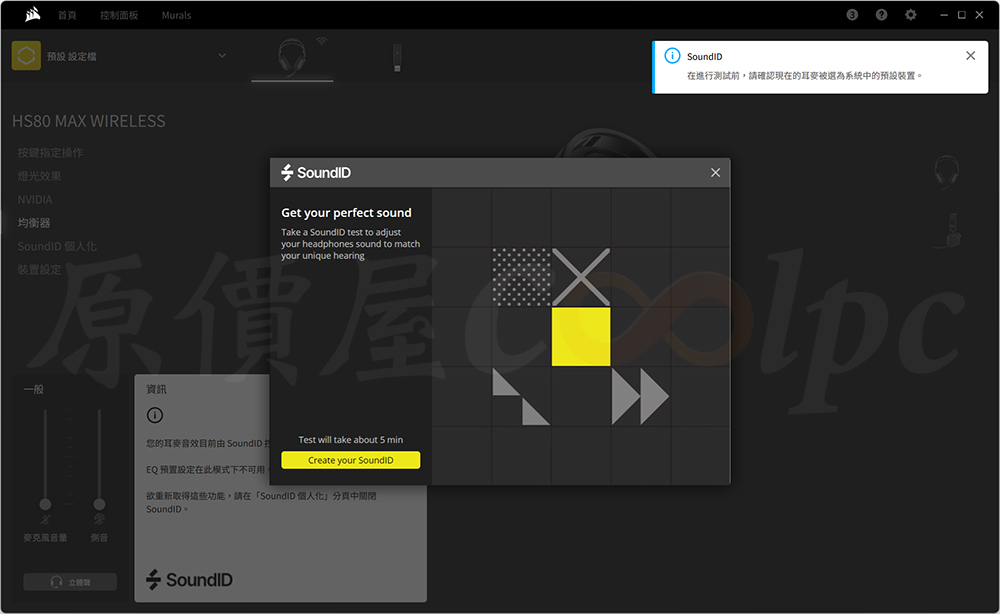This screenshot has width=1000, height=614.
Task: Click the 側音 label
Action: click(99, 538)
